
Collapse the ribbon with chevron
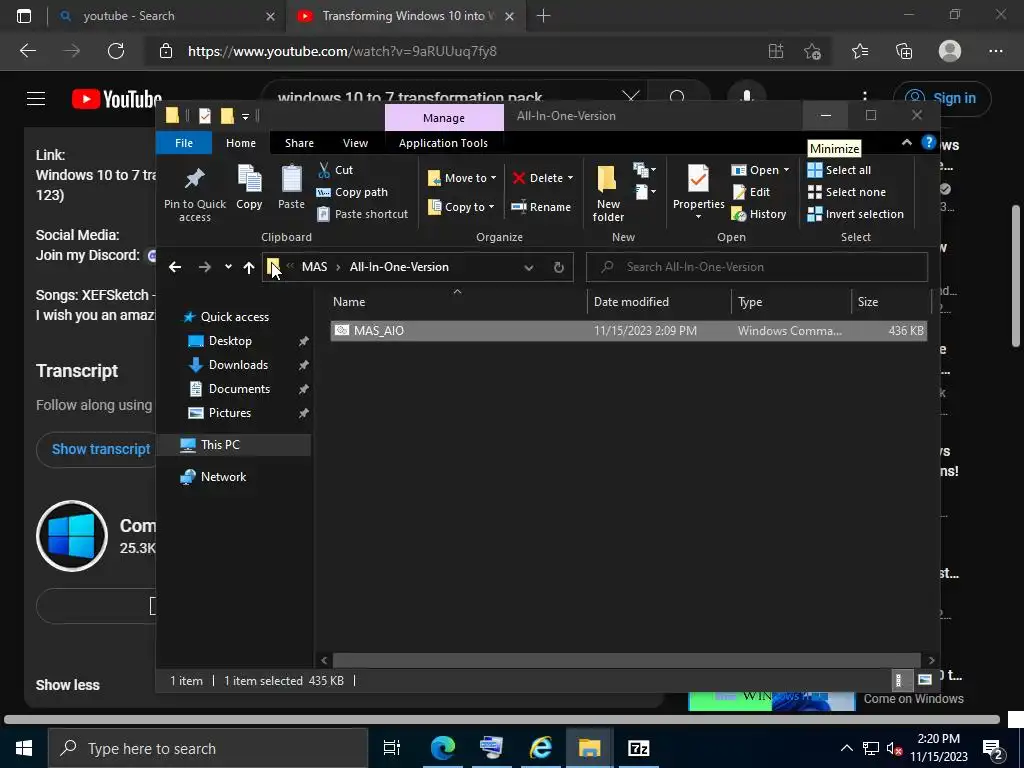906,142
